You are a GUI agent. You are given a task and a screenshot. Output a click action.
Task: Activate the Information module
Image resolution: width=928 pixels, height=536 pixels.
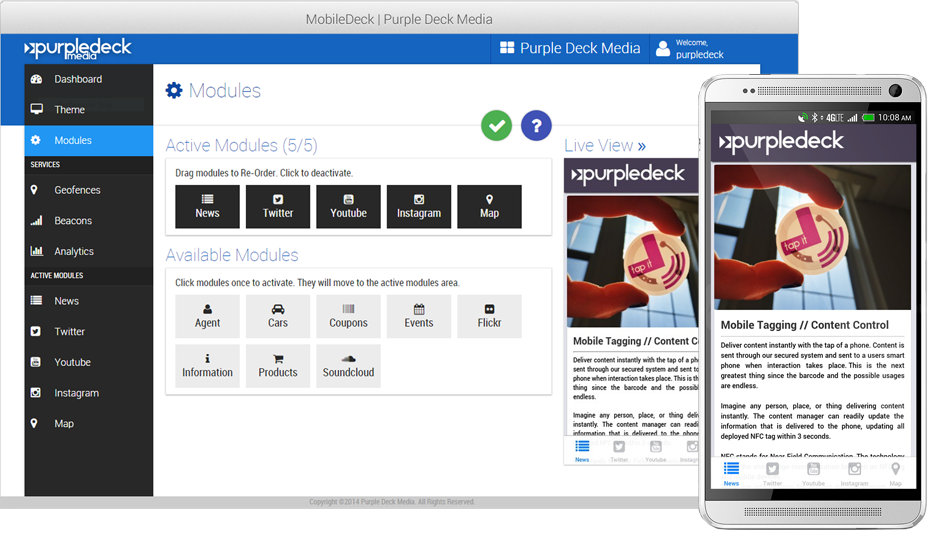(207, 366)
